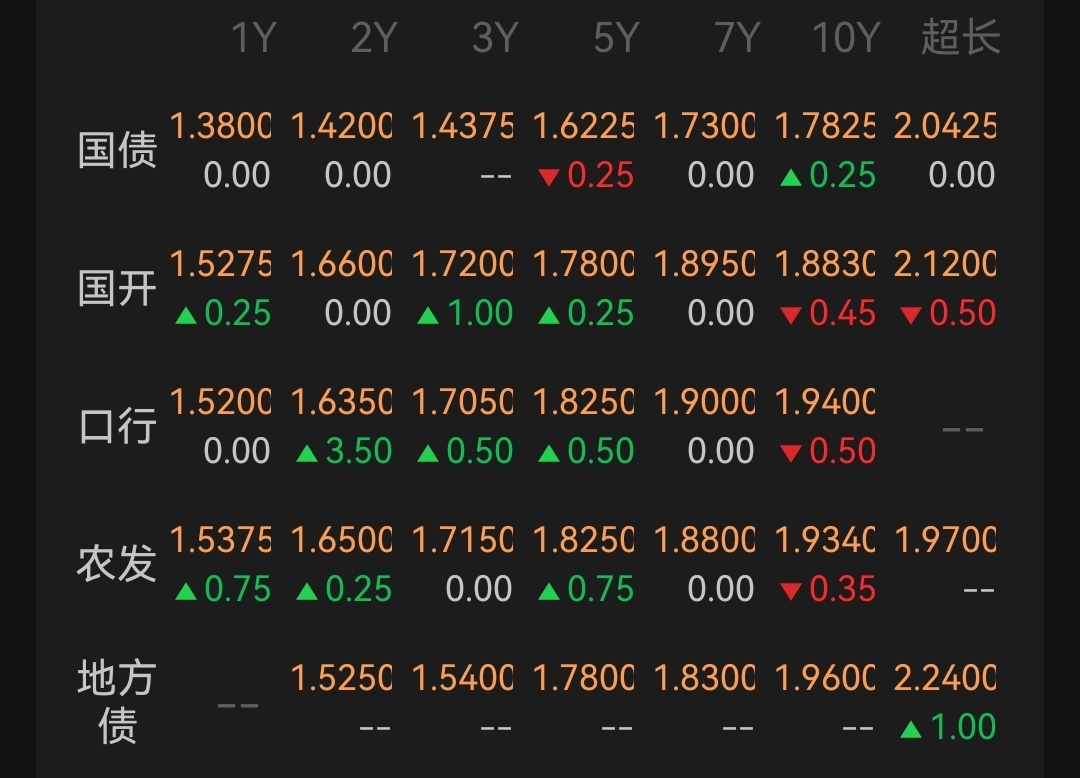Select the 地方债 2Y yield 1.5250
The height and width of the screenshot is (778, 1080).
[342, 677]
